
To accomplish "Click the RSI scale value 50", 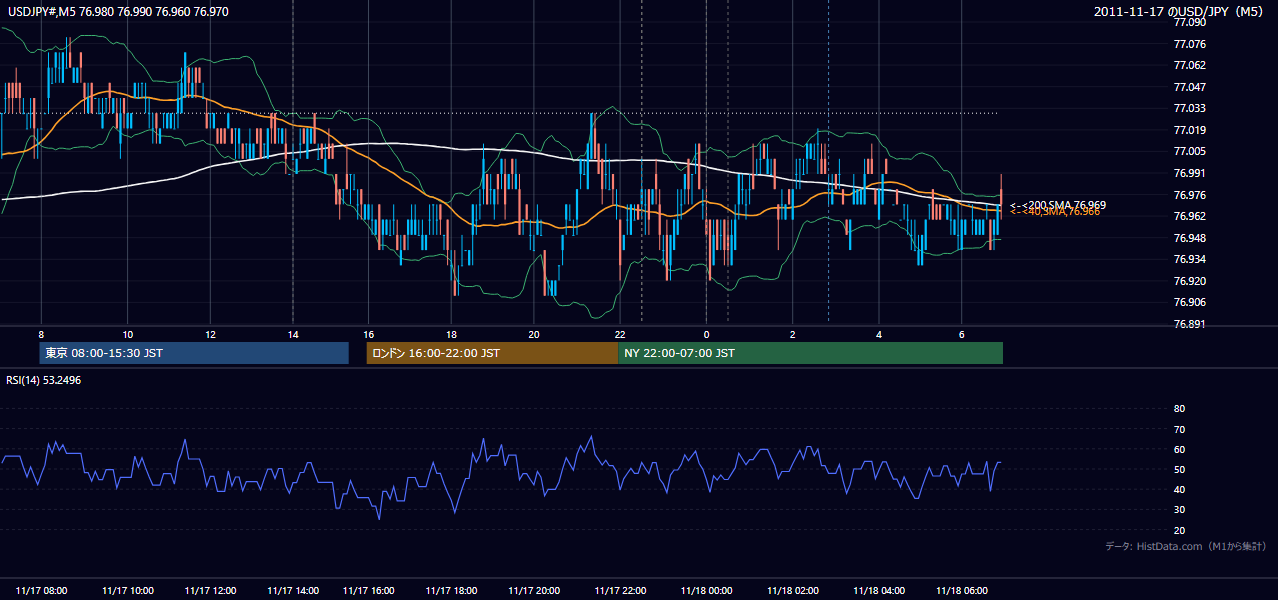I will click(x=1179, y=469).
